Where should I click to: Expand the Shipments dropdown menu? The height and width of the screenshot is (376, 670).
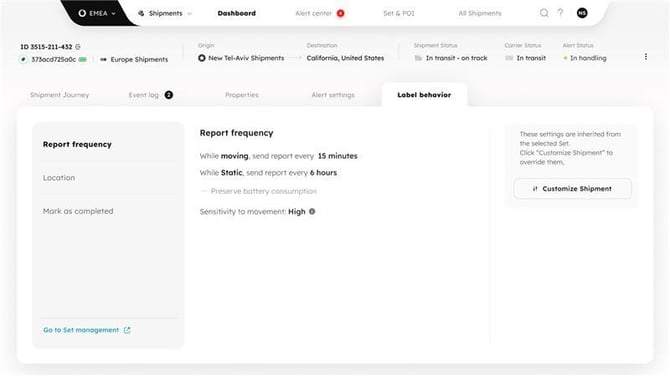[165, 13]
